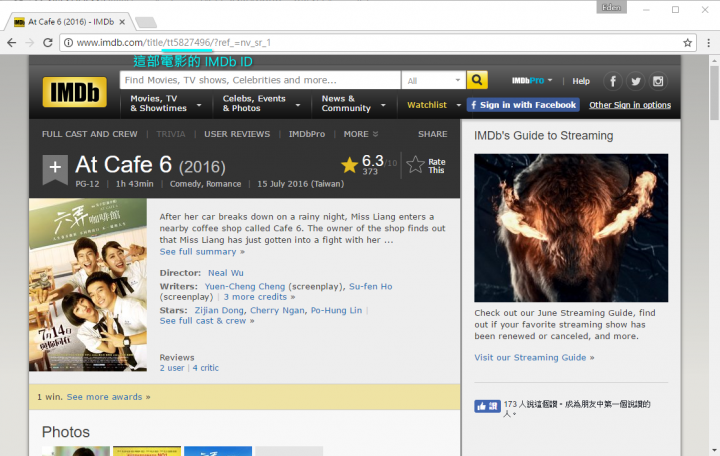Open IMDb's Instagram page icon
This screenshot has width=720, height=456.
coord(658,81)
